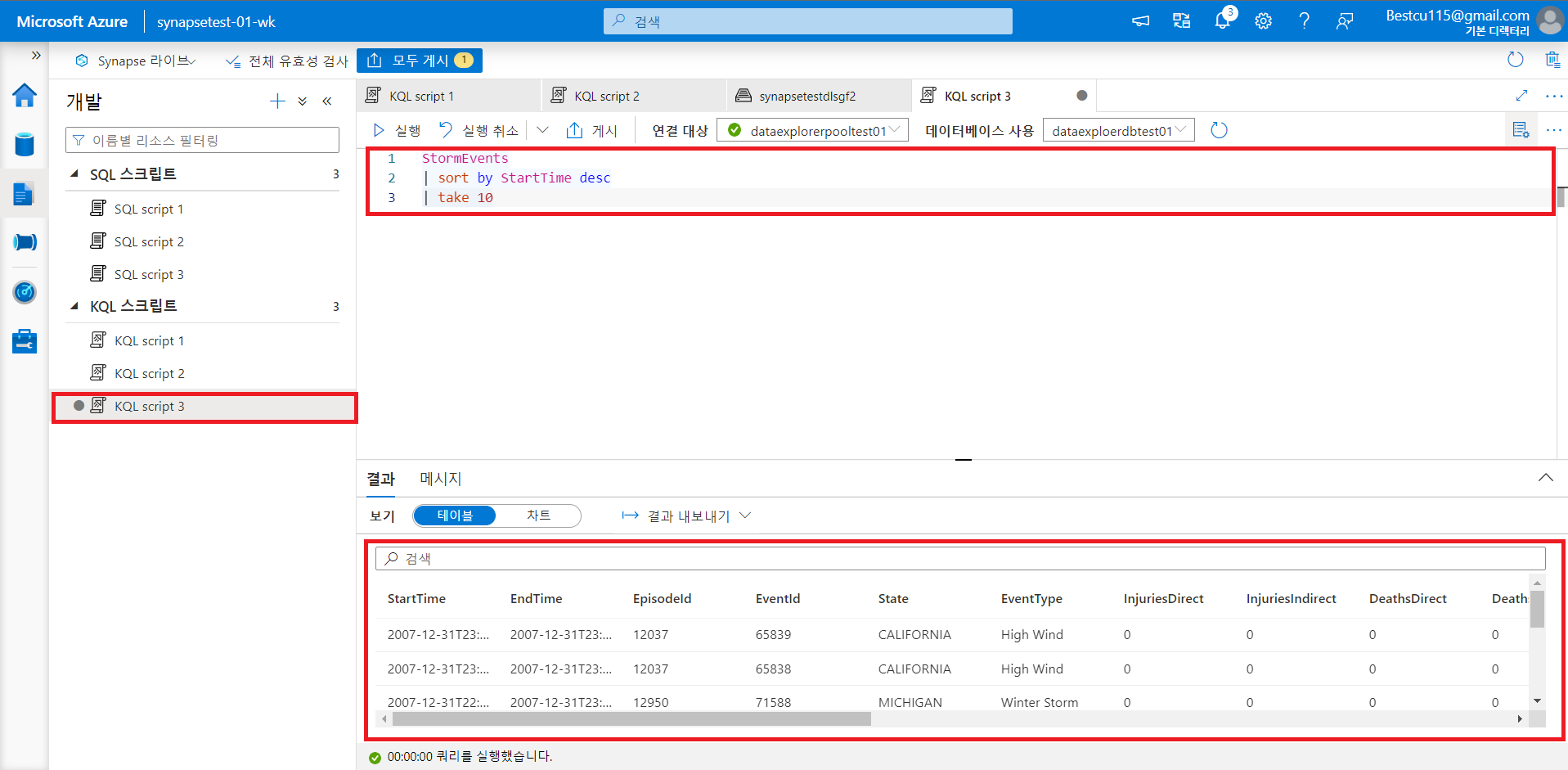The height and width of the screenshot is (770, 1568).
Task: Click the discard all trash icon
Action: 1552,60
